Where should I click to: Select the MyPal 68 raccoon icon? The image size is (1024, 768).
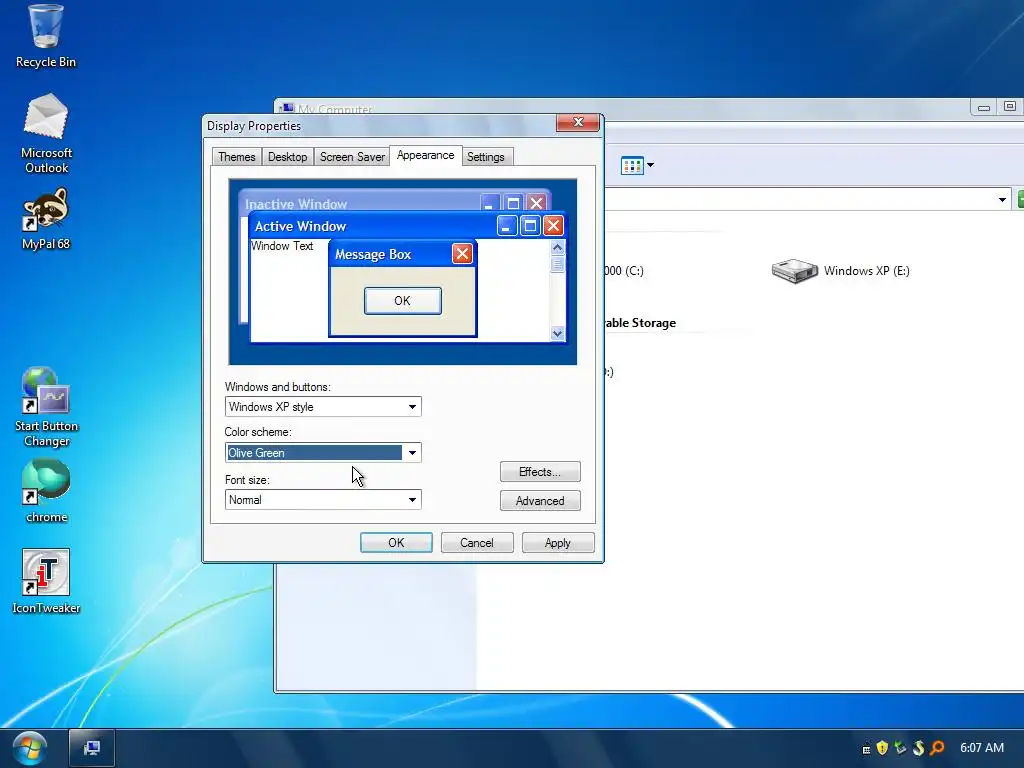coord(46,219)
